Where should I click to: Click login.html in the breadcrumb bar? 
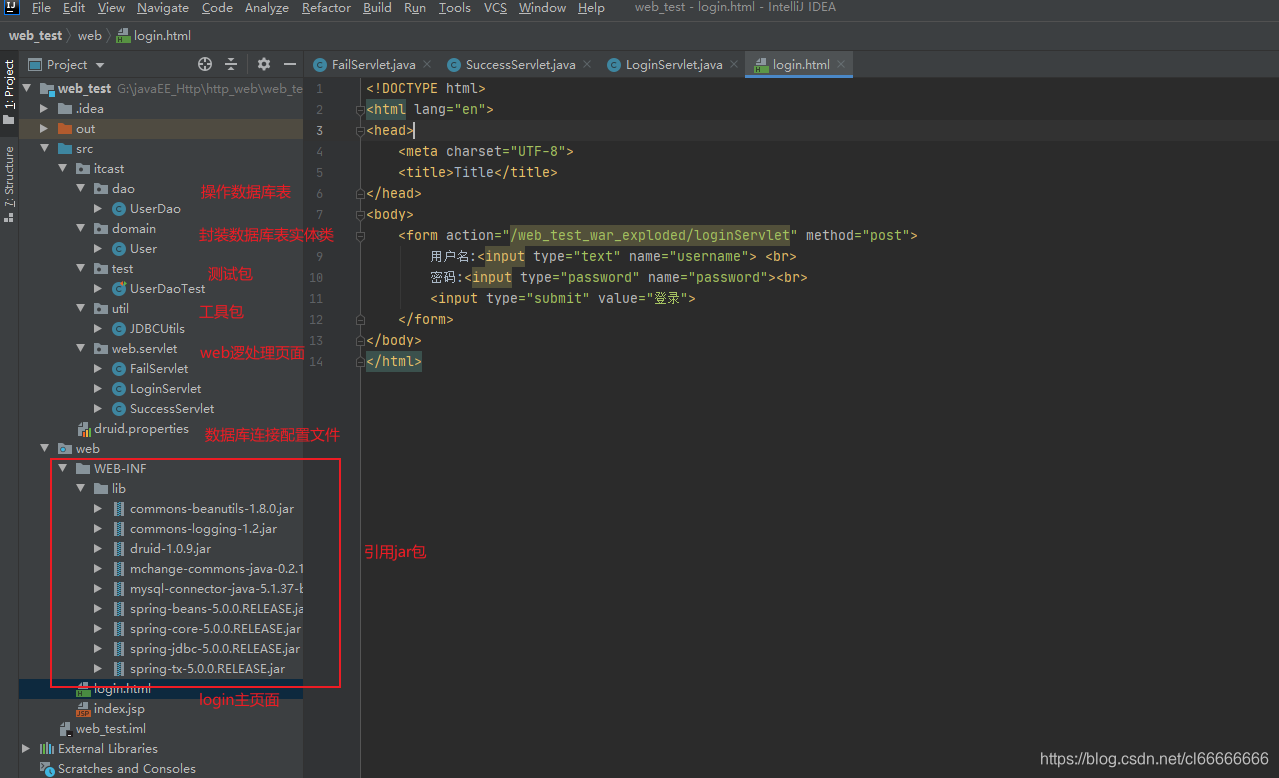point(154,35)
